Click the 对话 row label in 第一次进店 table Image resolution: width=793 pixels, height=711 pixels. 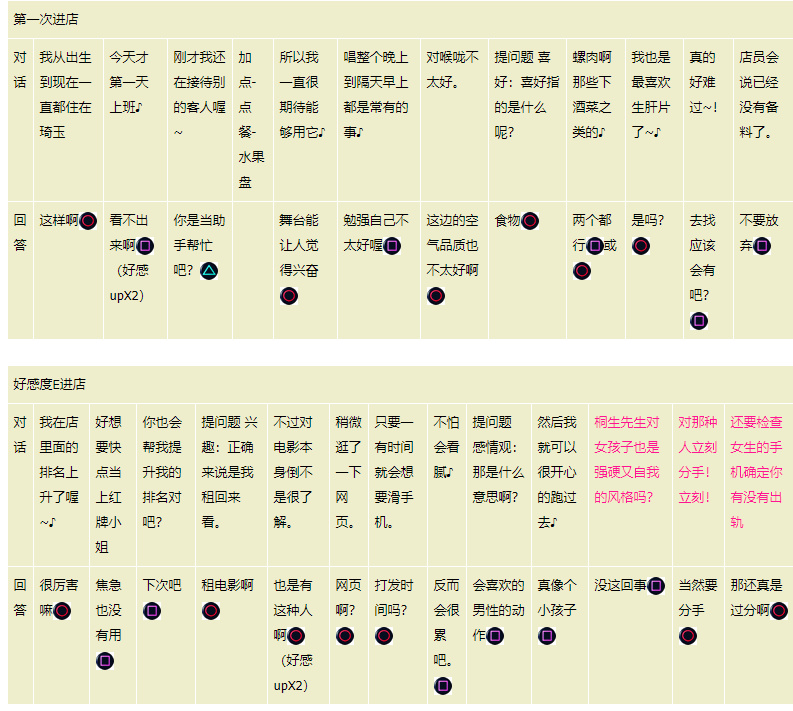click(20, 70)
